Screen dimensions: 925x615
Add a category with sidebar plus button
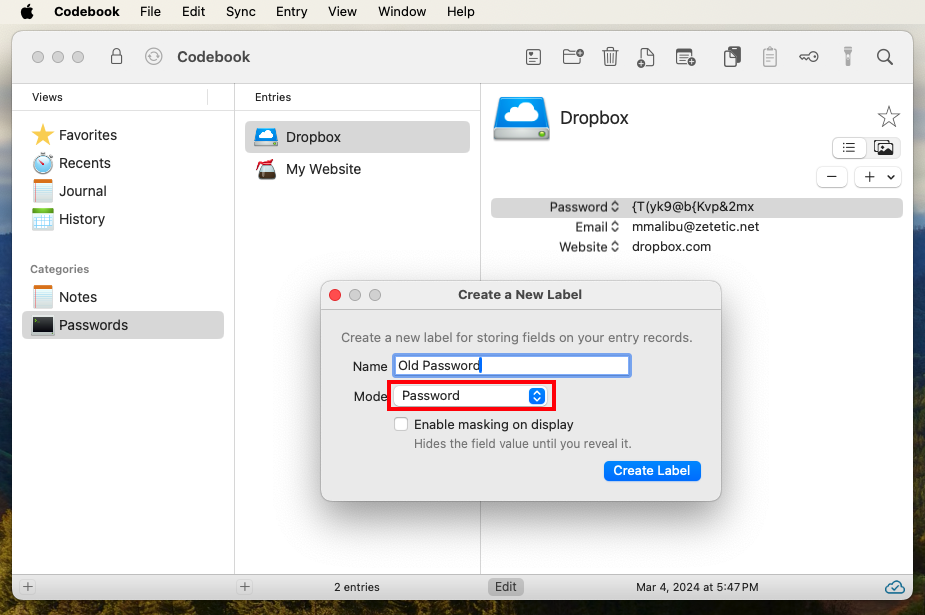(x=28, y=587)
